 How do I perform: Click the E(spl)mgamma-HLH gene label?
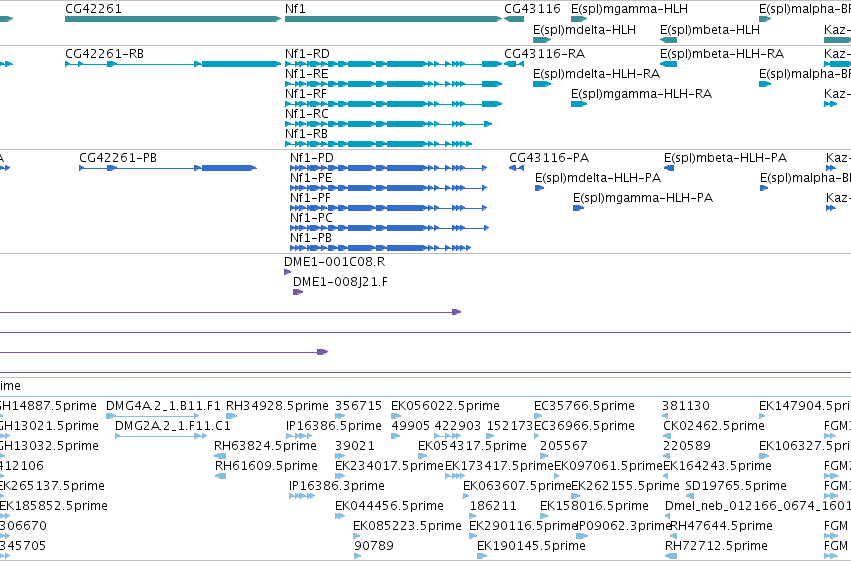coord(630,9)
